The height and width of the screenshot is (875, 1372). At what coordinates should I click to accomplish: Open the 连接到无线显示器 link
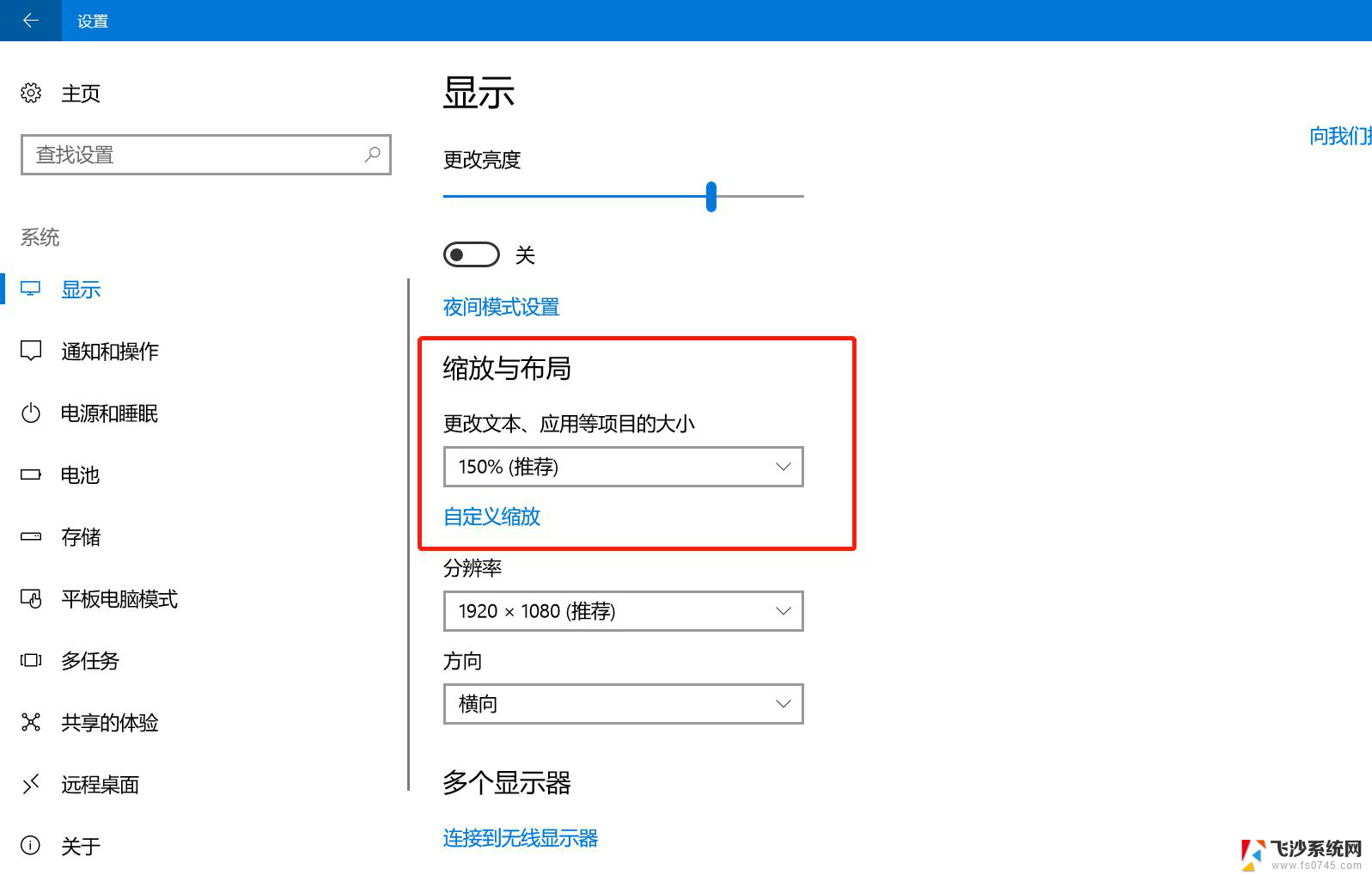coord(521,838)
